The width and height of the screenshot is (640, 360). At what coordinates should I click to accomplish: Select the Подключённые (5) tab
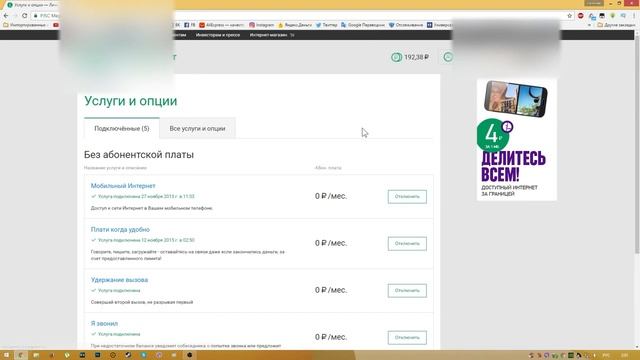pyautogui.click(x=122, y=128)
